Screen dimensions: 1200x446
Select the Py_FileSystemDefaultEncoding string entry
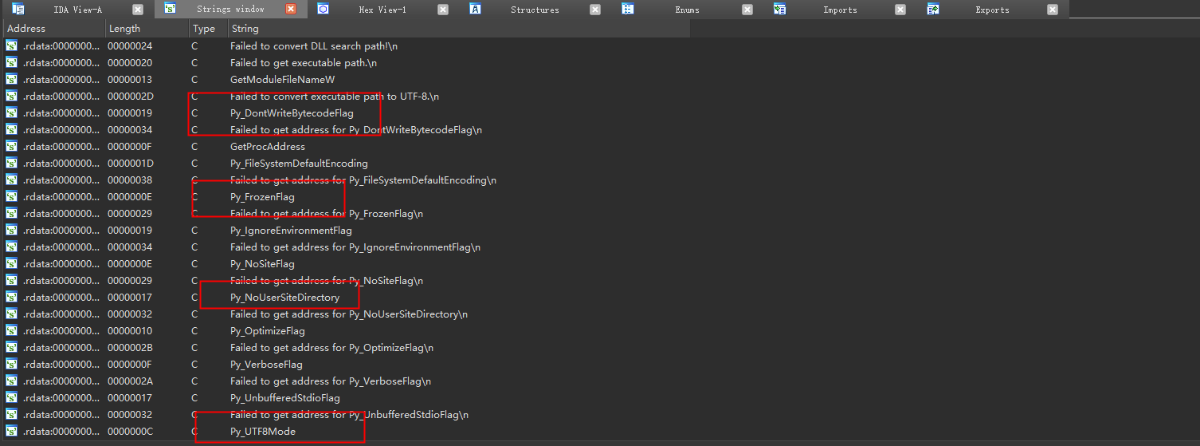point(299,164)
